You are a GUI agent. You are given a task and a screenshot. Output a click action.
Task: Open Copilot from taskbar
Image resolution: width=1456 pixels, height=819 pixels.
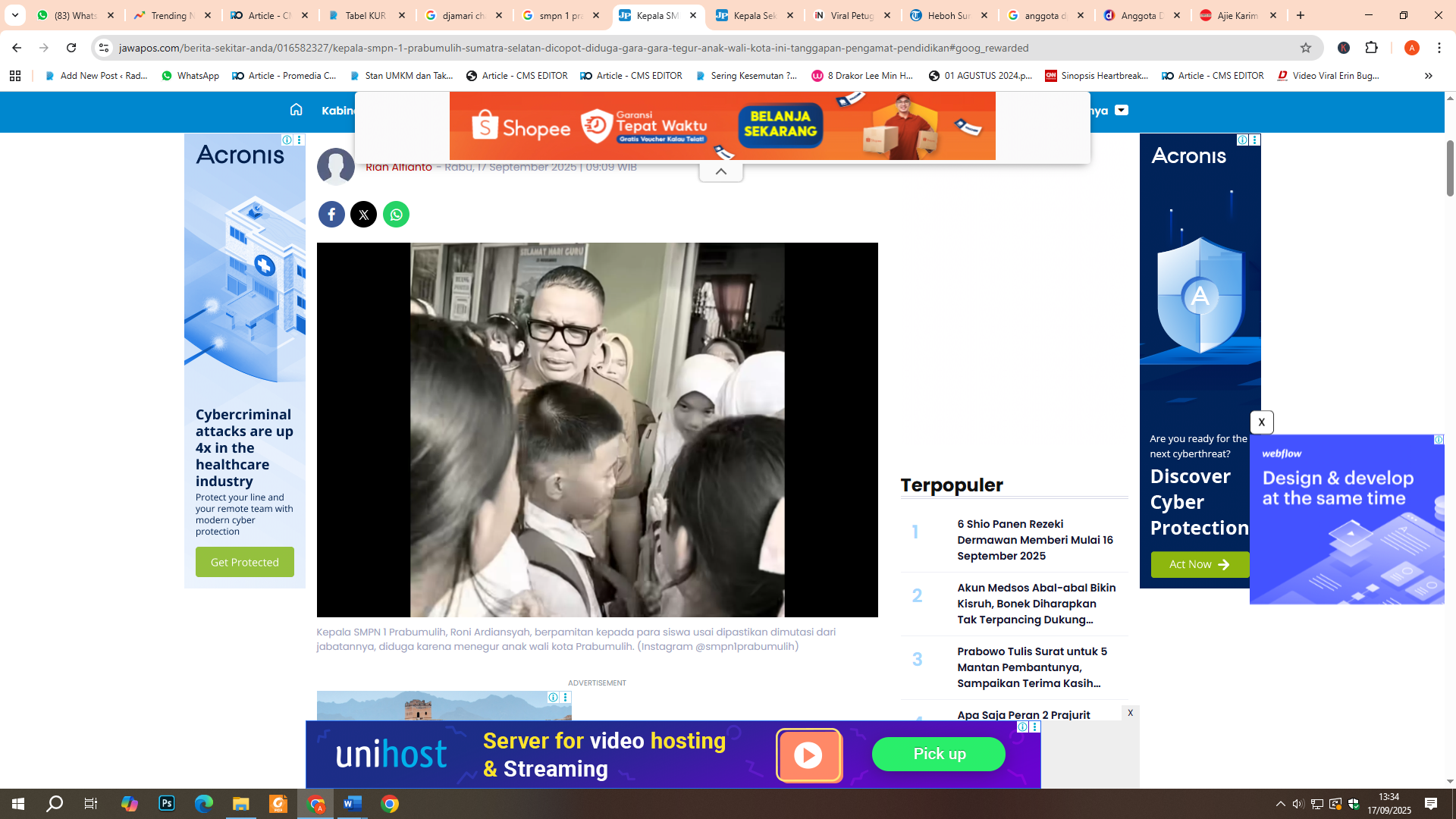click(x=130, y=804)
